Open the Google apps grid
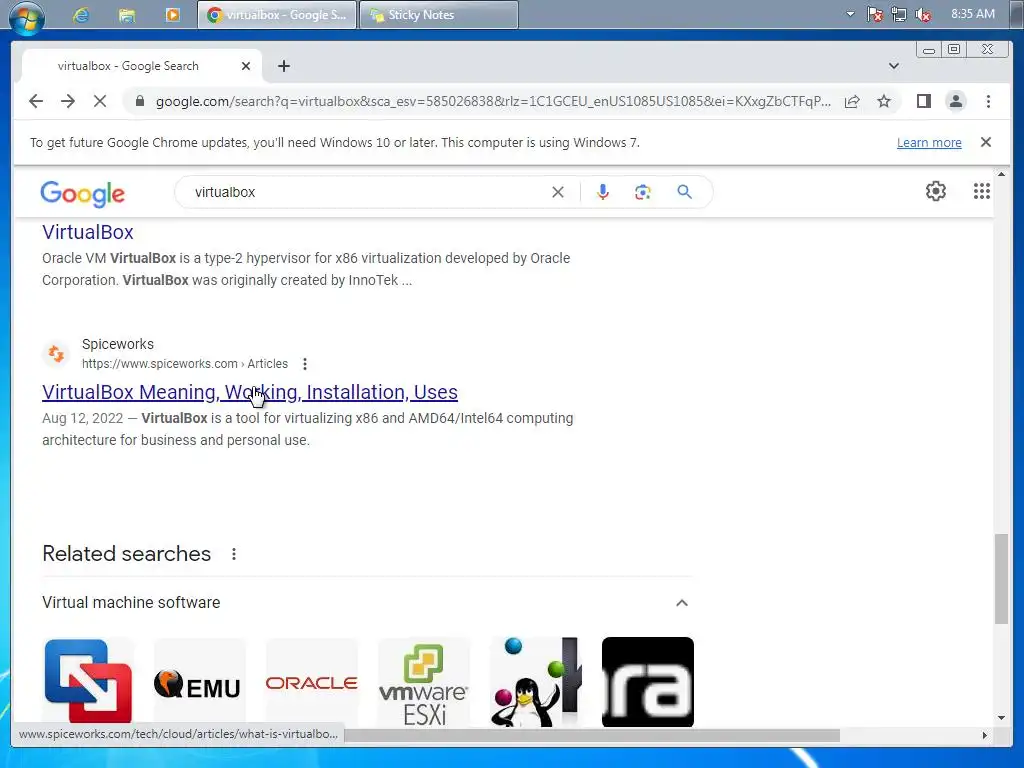The width and height of the screenshot is (1024, 768). [982, 191]
